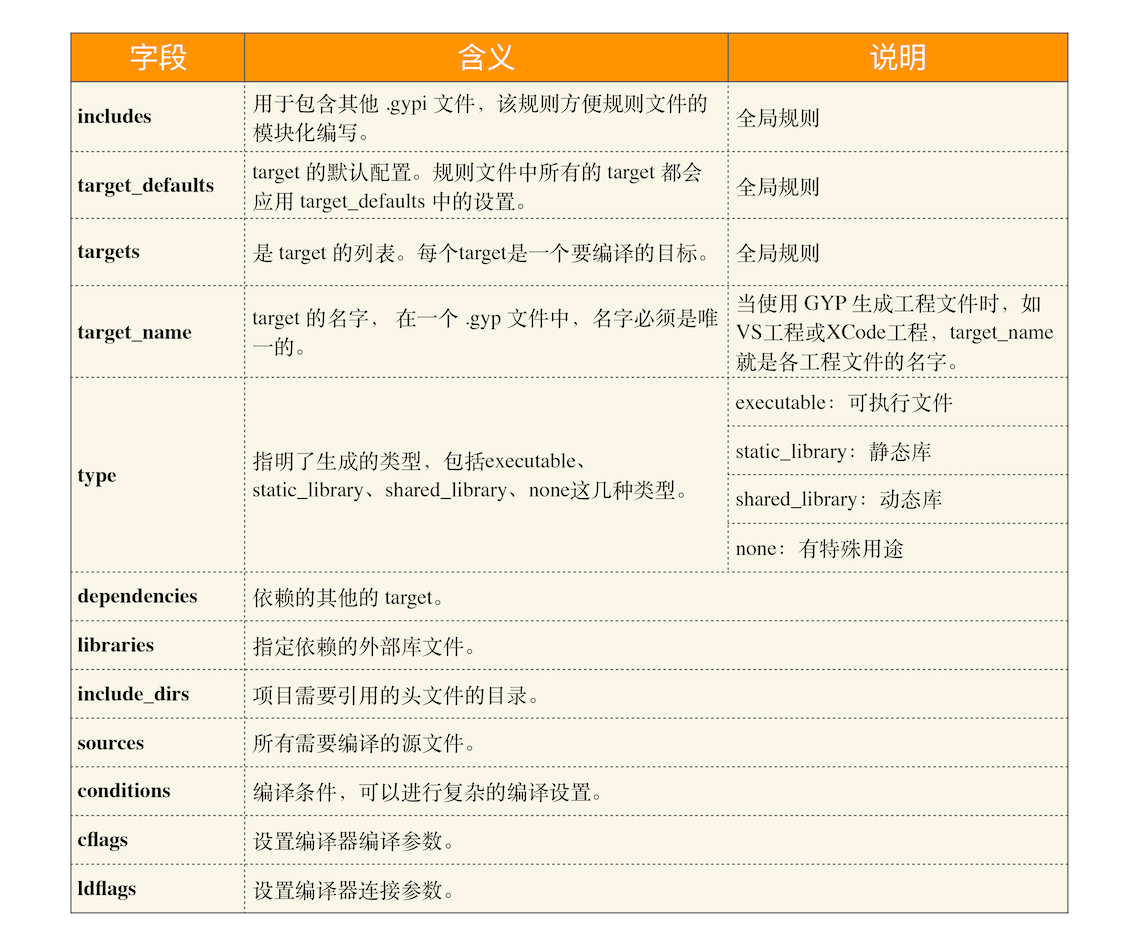The width and height of the screenshot is (1142, 927).
Task: Select the none: 有特殊用途 cell
Action: point(819,549)
